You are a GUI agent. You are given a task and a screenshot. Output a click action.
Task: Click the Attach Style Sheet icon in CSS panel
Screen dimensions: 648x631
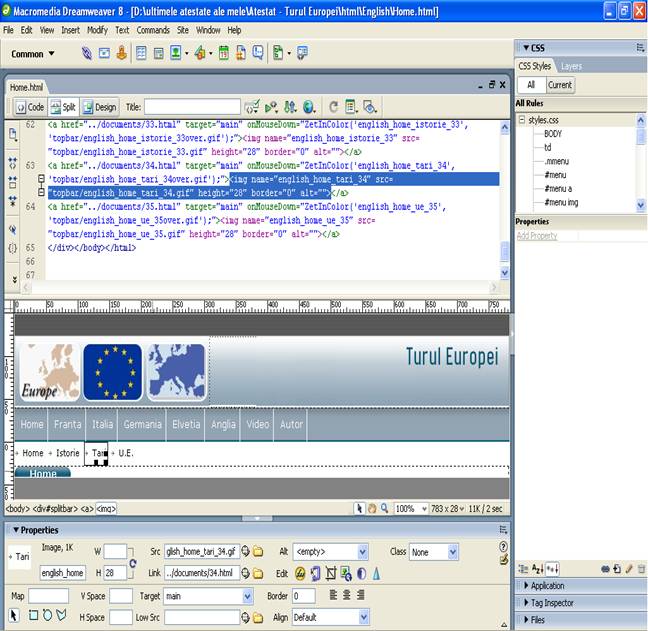[605, 569]
